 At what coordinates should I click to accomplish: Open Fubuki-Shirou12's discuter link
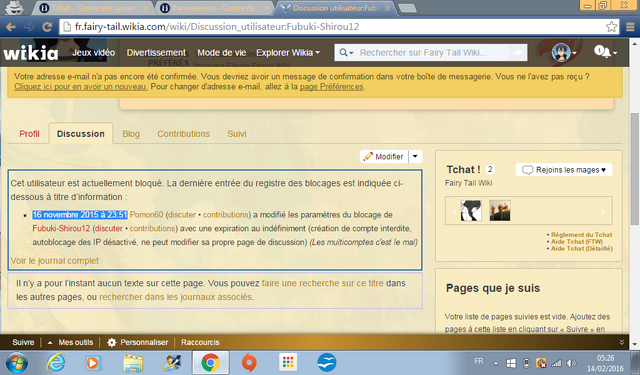(109, 229)
